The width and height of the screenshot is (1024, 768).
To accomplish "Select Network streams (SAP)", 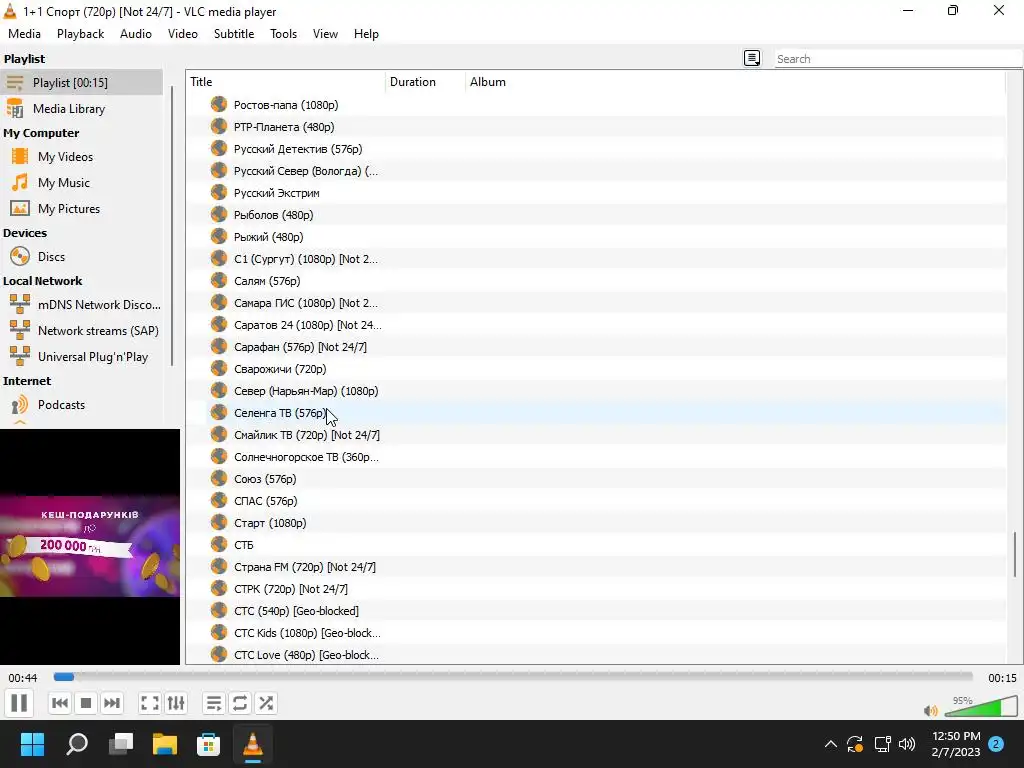I will point(81,330).
